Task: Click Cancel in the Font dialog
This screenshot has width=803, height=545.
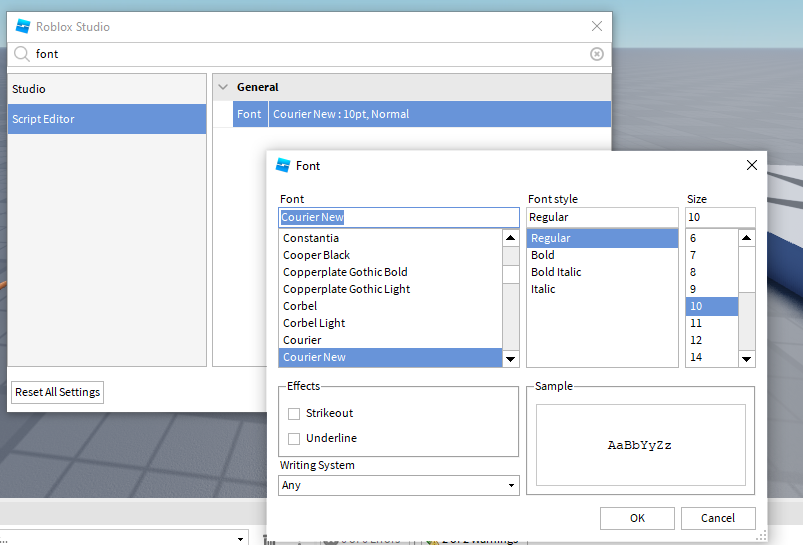Action: click(x=718, y=518)
